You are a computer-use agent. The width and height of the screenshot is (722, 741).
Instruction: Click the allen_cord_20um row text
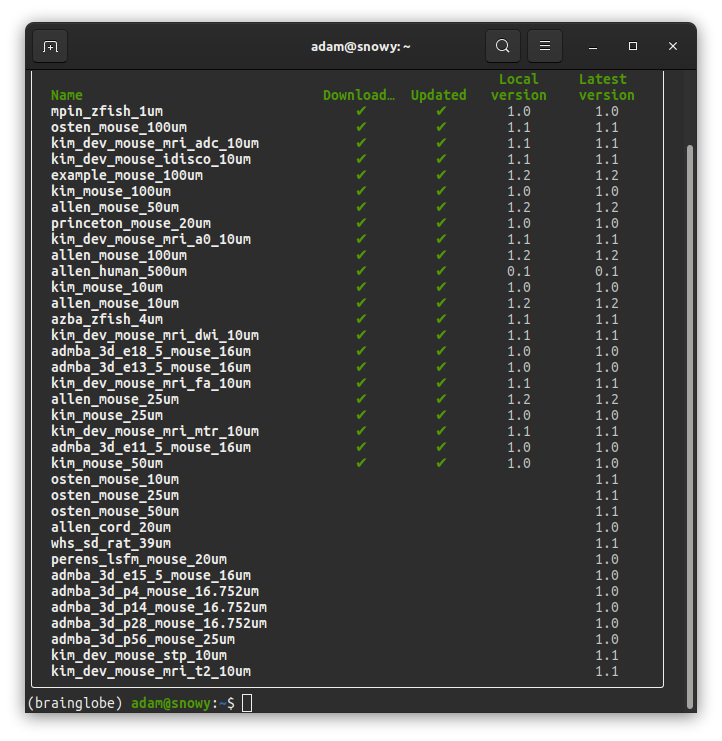point(111,527)
